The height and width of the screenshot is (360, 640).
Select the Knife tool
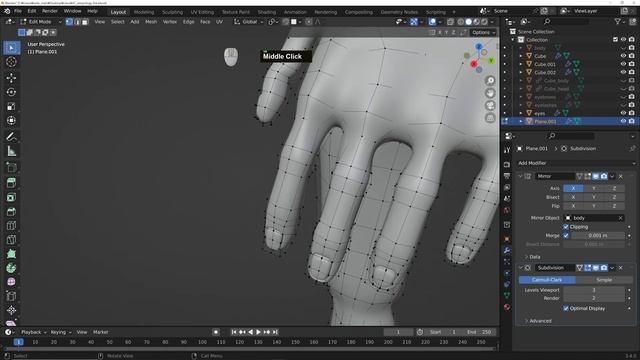[x=11, y=240]
